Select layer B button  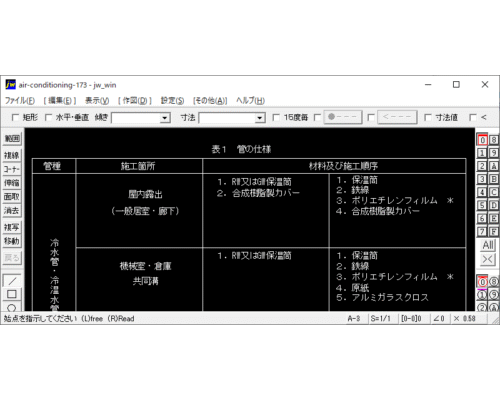tap(494, 179)
